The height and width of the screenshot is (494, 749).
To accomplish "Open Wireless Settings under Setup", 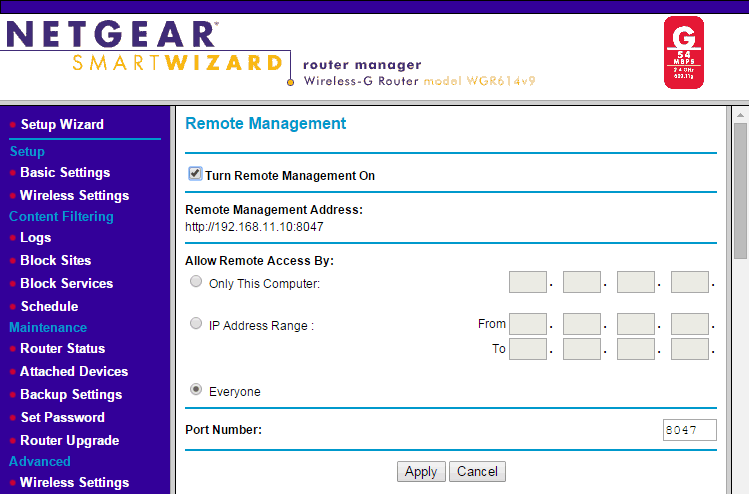I will pos(74,195).
